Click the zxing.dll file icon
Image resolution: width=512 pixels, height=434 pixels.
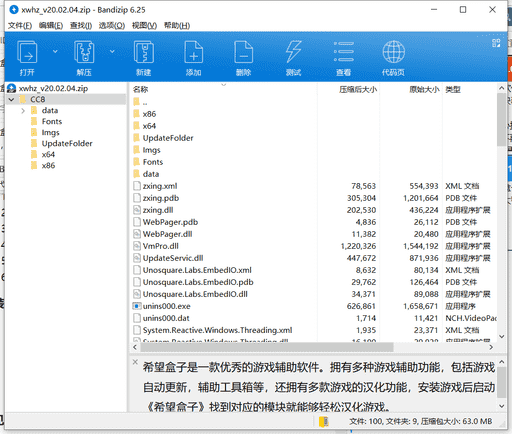point(137,210)
